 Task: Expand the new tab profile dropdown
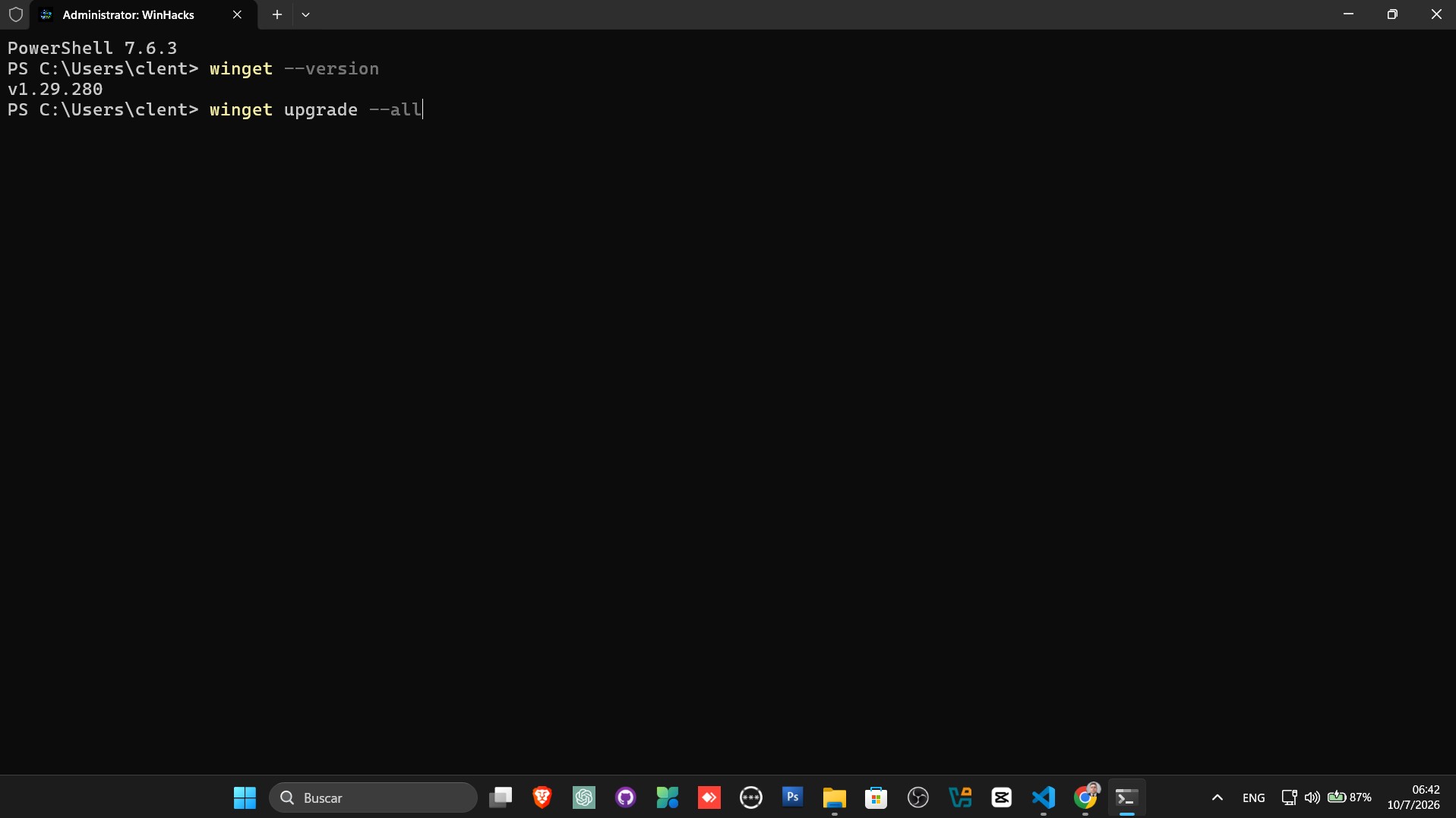pyautogui.click(x=305, y=14)
